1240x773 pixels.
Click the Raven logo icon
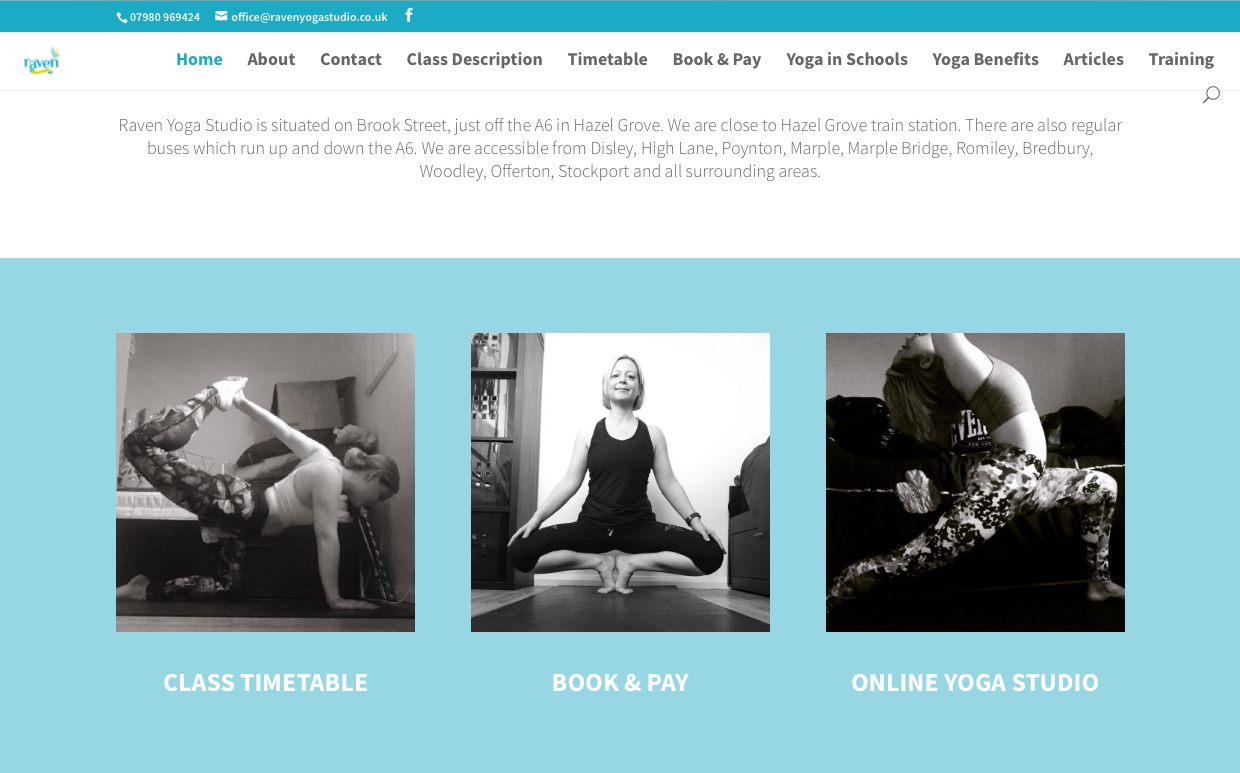pos(42,61)
